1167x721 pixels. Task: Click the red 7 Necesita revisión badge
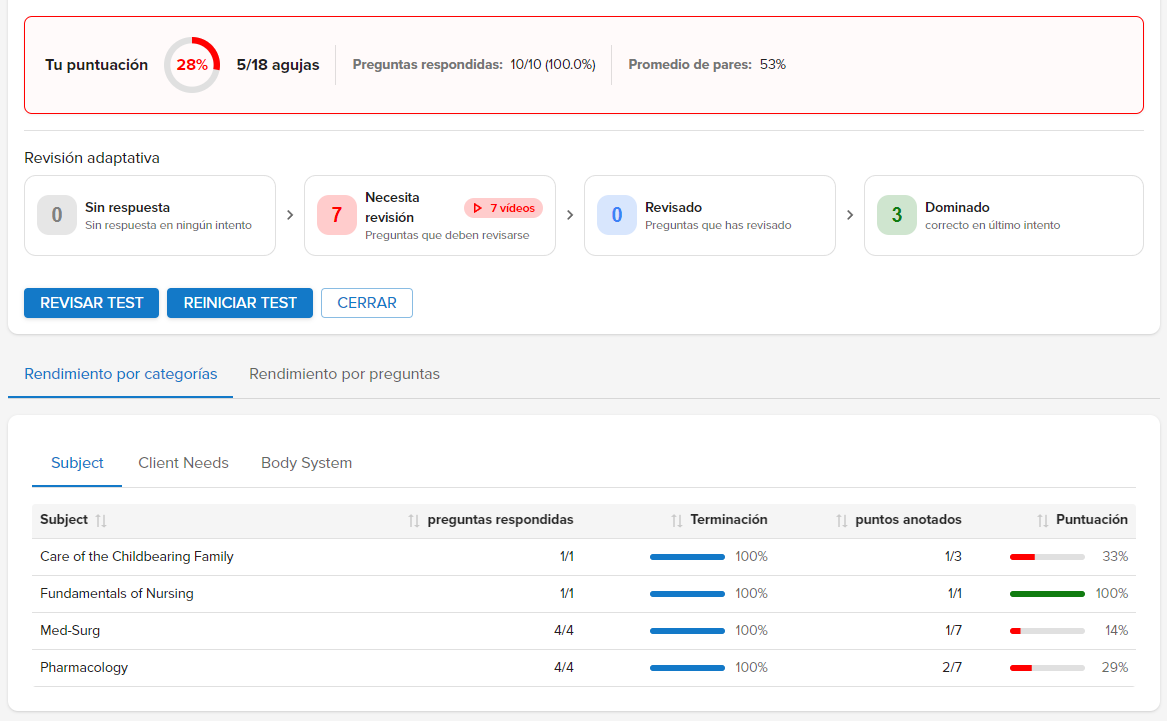pyautogui.click(x=336, y=215)
